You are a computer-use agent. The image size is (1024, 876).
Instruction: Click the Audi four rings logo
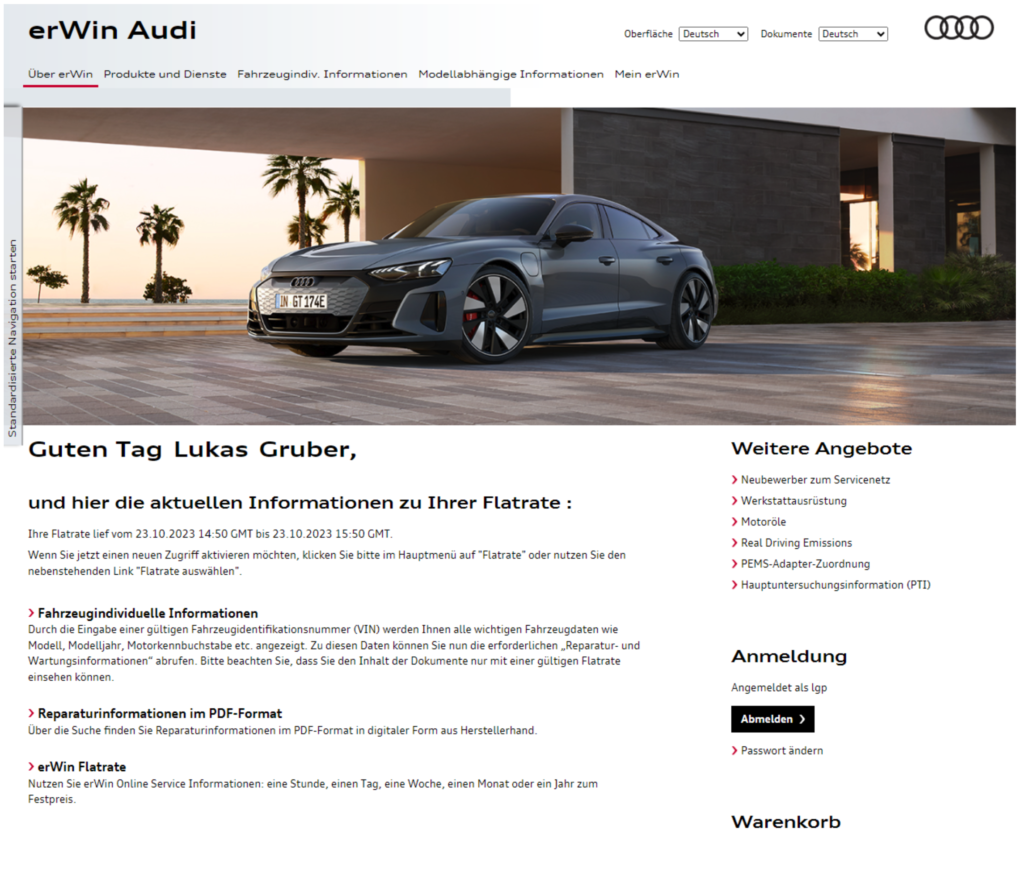click(x=959, y=28)
